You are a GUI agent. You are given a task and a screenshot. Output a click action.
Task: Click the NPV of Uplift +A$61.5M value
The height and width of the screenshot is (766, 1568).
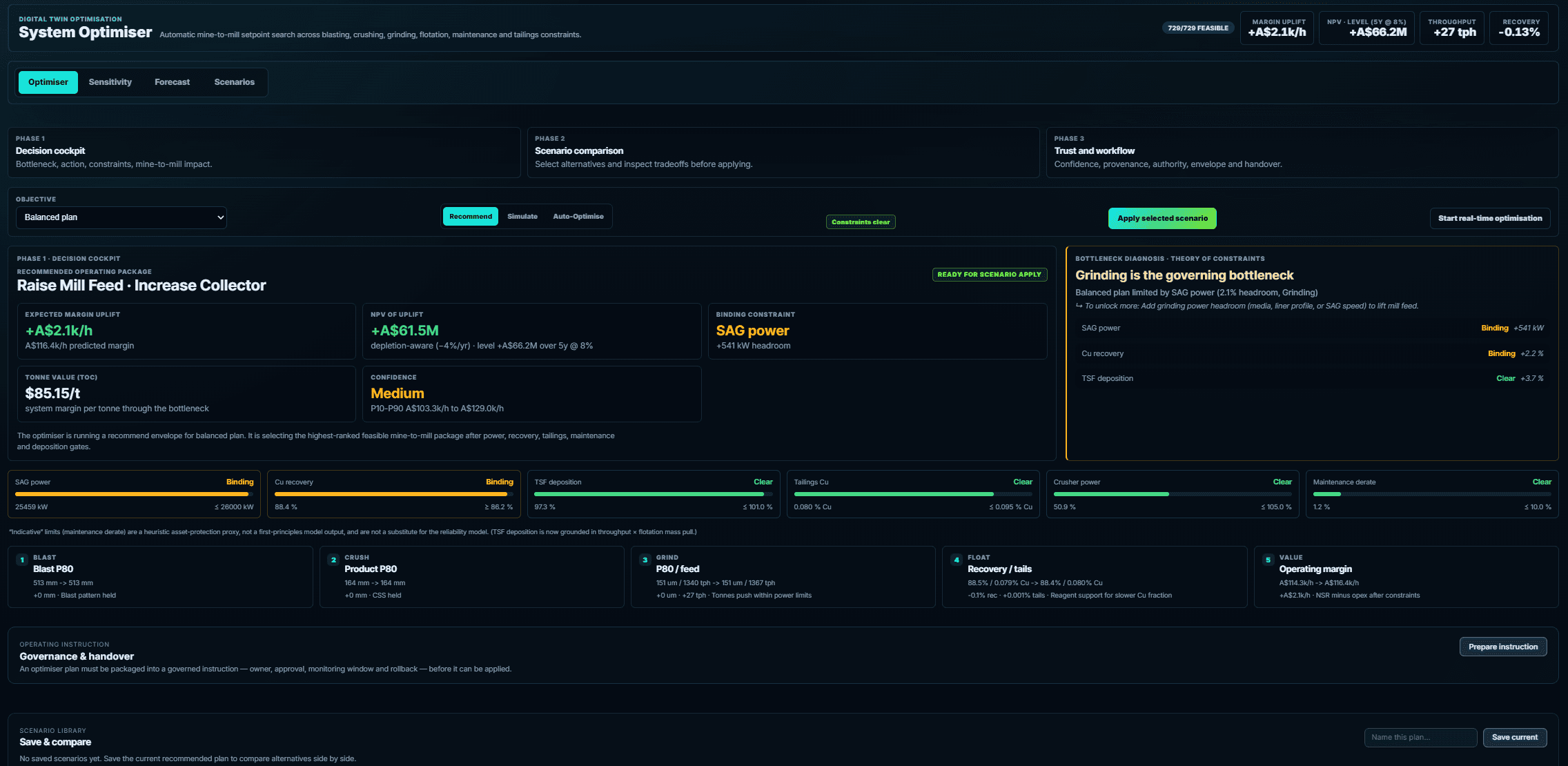click(x=405, y=331)
